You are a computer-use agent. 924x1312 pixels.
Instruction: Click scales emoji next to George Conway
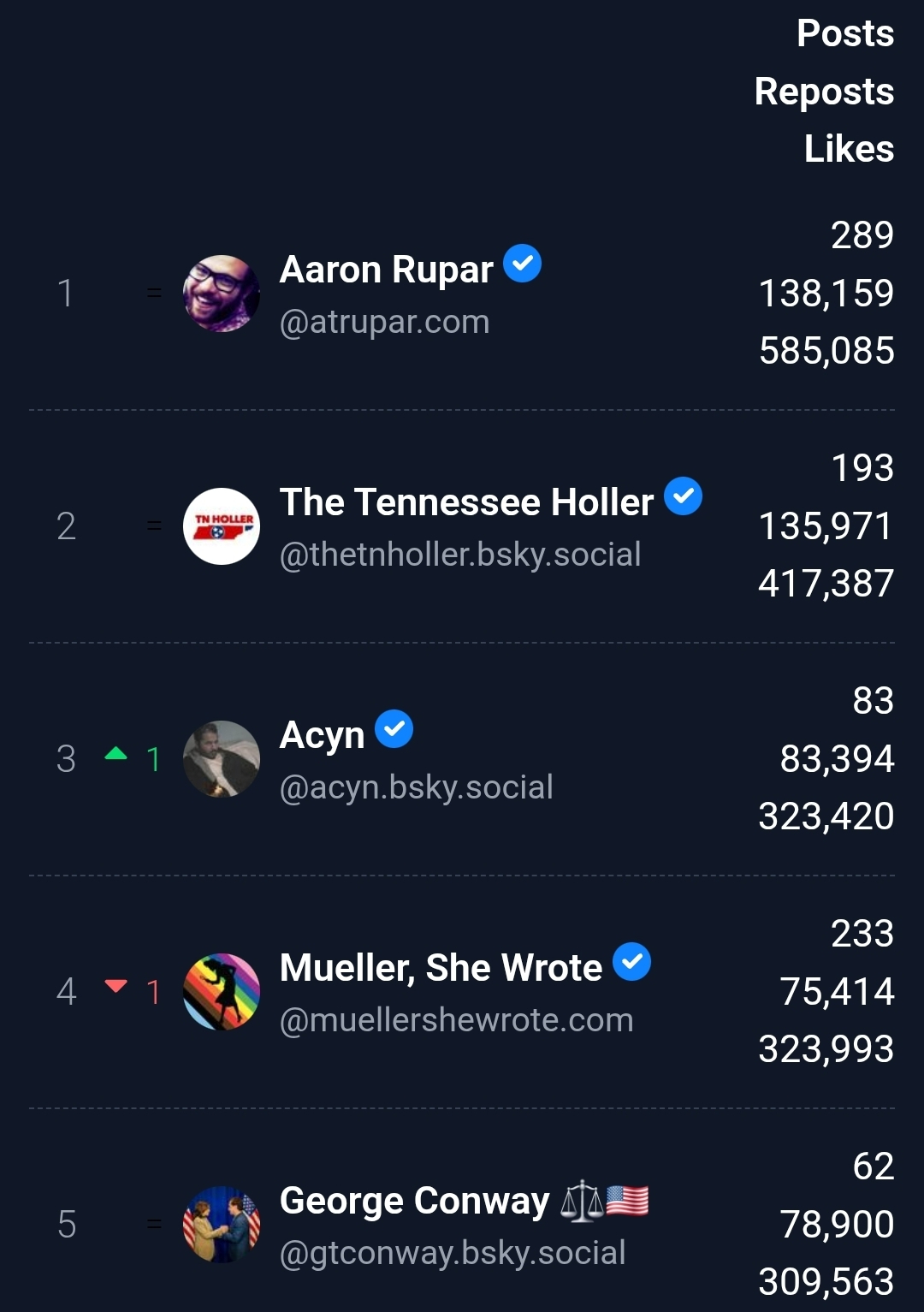pos(582,1201)
